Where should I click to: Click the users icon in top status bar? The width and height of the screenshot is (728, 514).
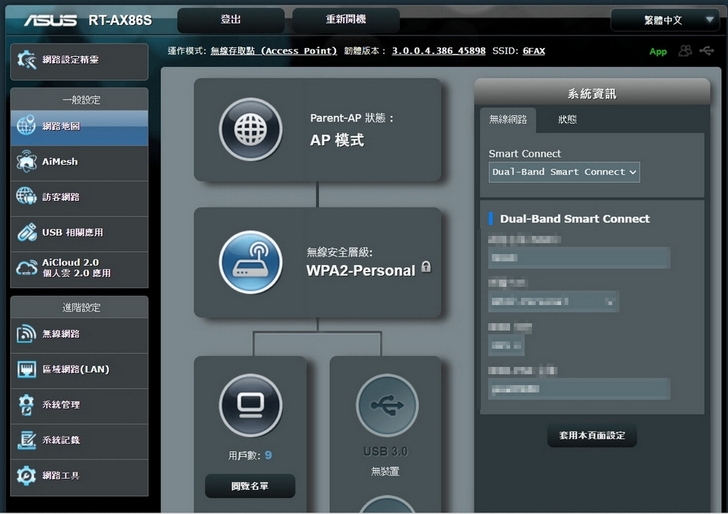click(x=685, y=51)
